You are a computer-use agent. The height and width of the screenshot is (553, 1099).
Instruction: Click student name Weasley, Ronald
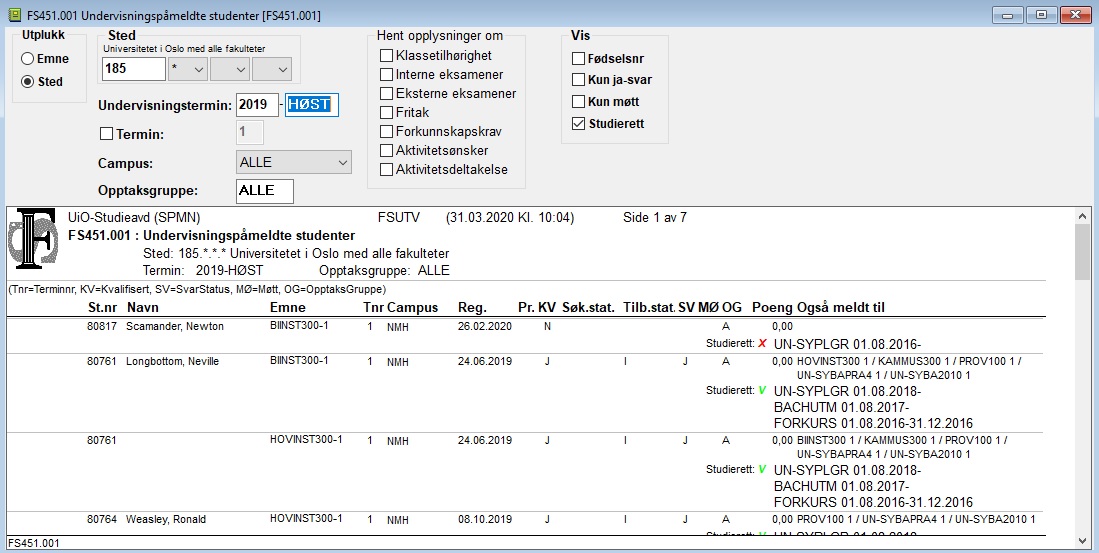point(166,519)
